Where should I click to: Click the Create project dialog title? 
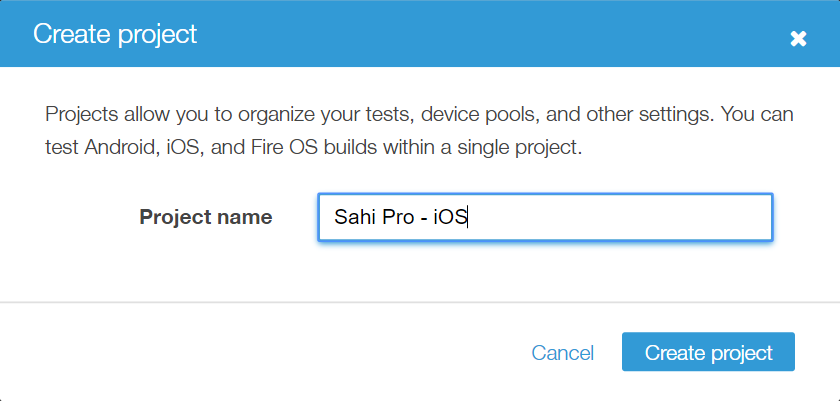tap(115, 34)
